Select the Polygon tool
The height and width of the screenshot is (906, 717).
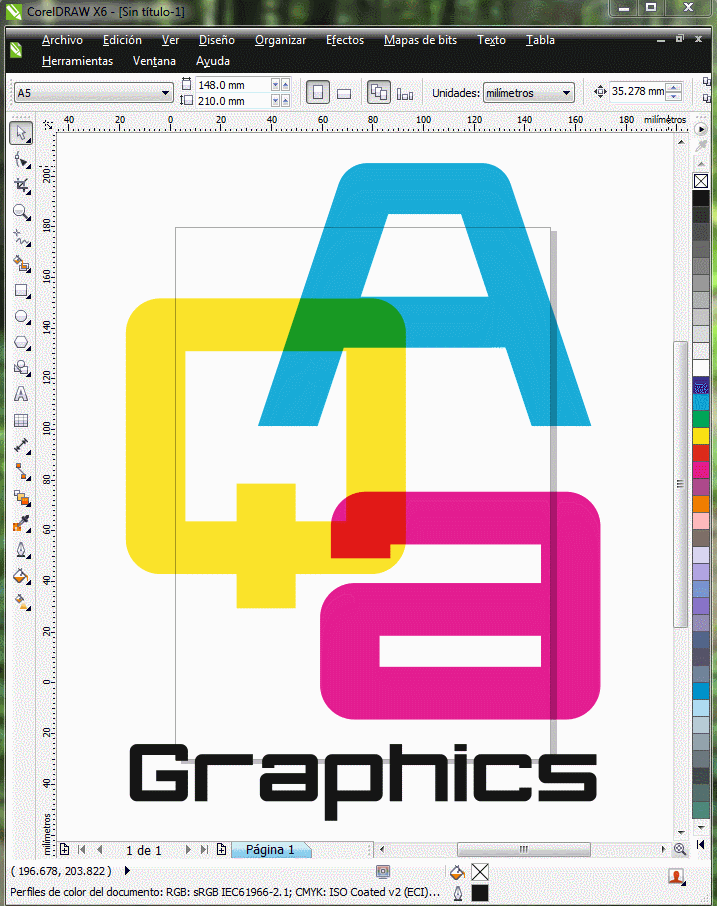(21, 343)
